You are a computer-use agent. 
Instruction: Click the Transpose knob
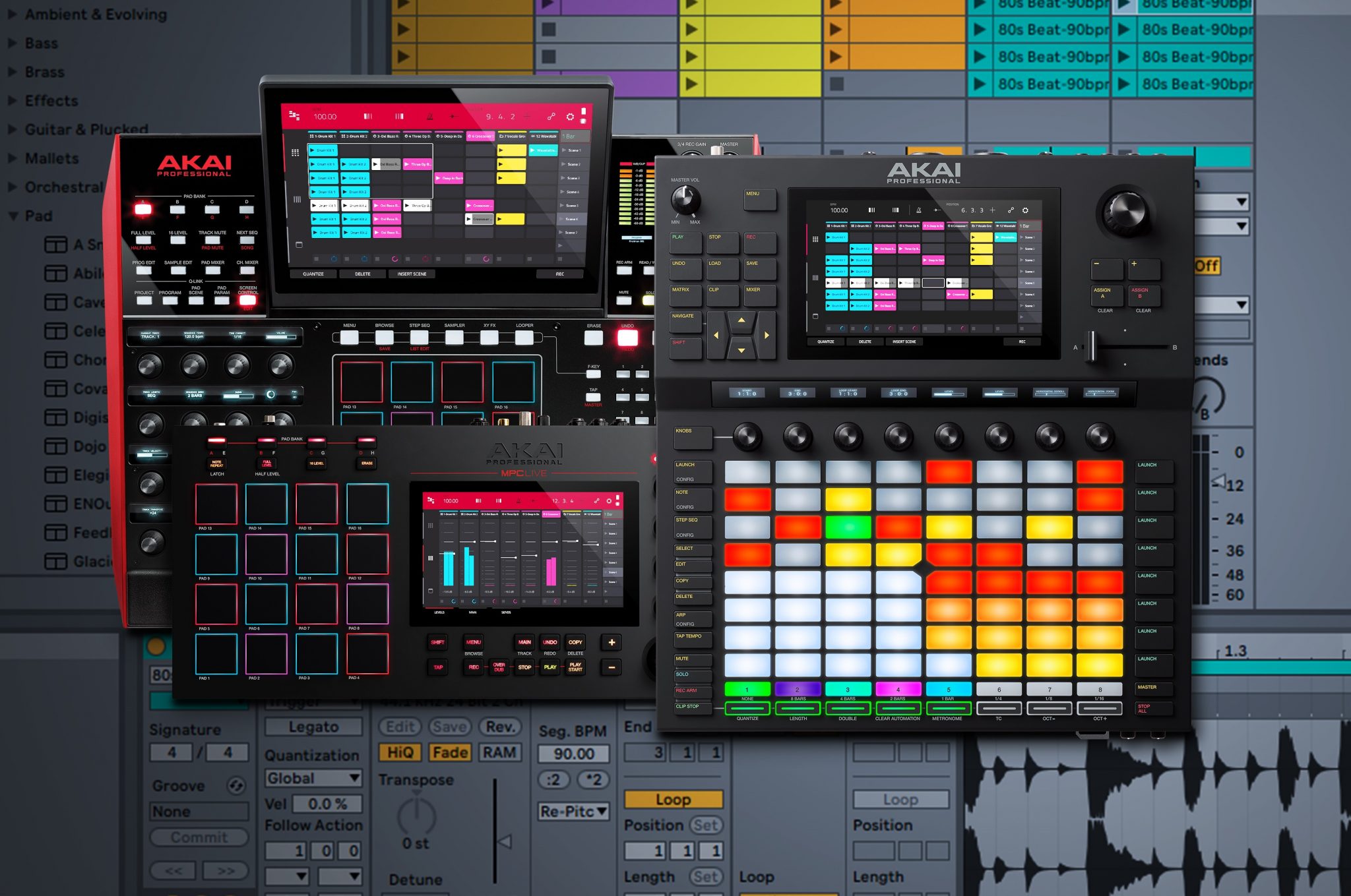416,815
